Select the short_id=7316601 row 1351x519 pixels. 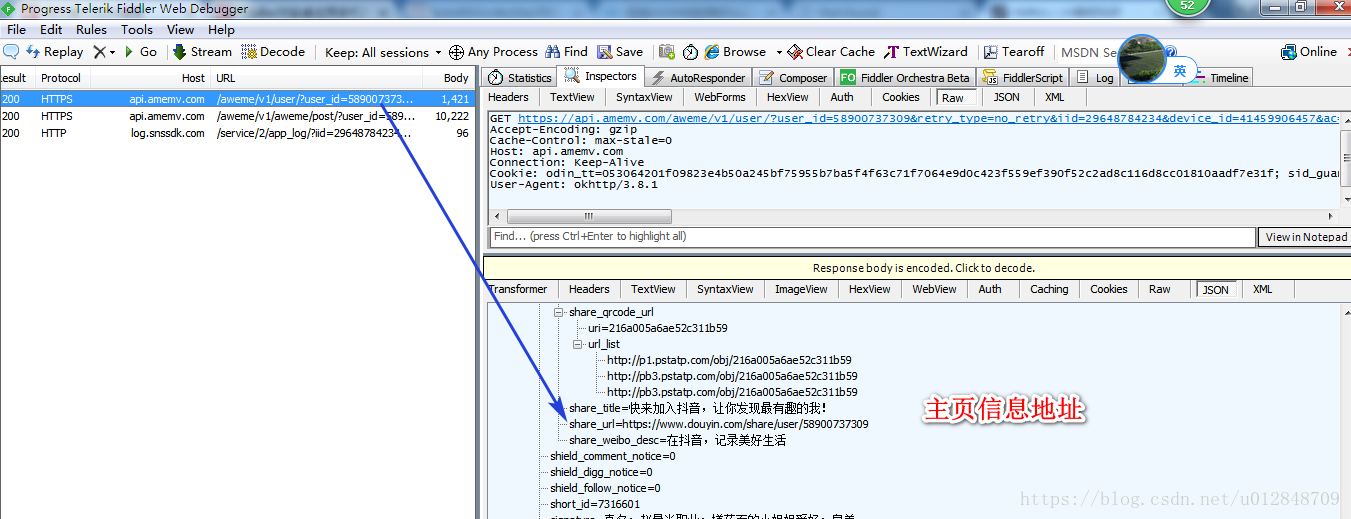coord(595,504)
